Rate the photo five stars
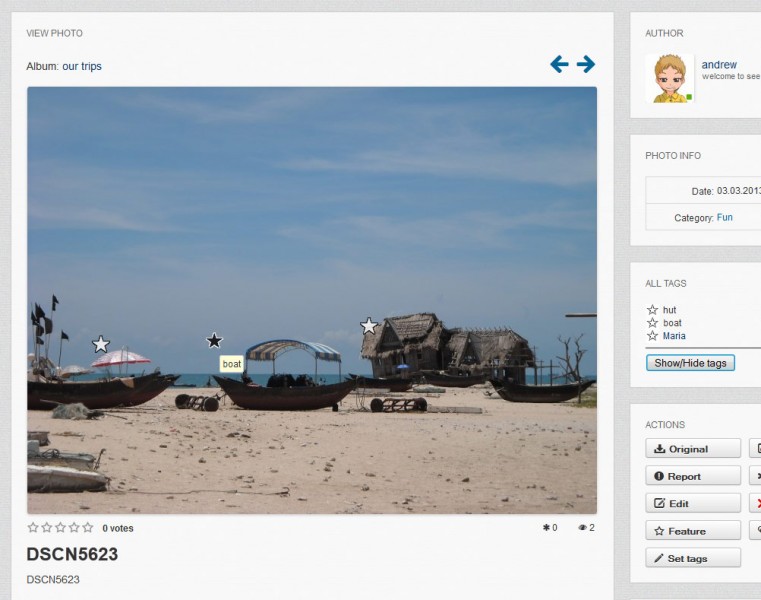 [87, 528]
